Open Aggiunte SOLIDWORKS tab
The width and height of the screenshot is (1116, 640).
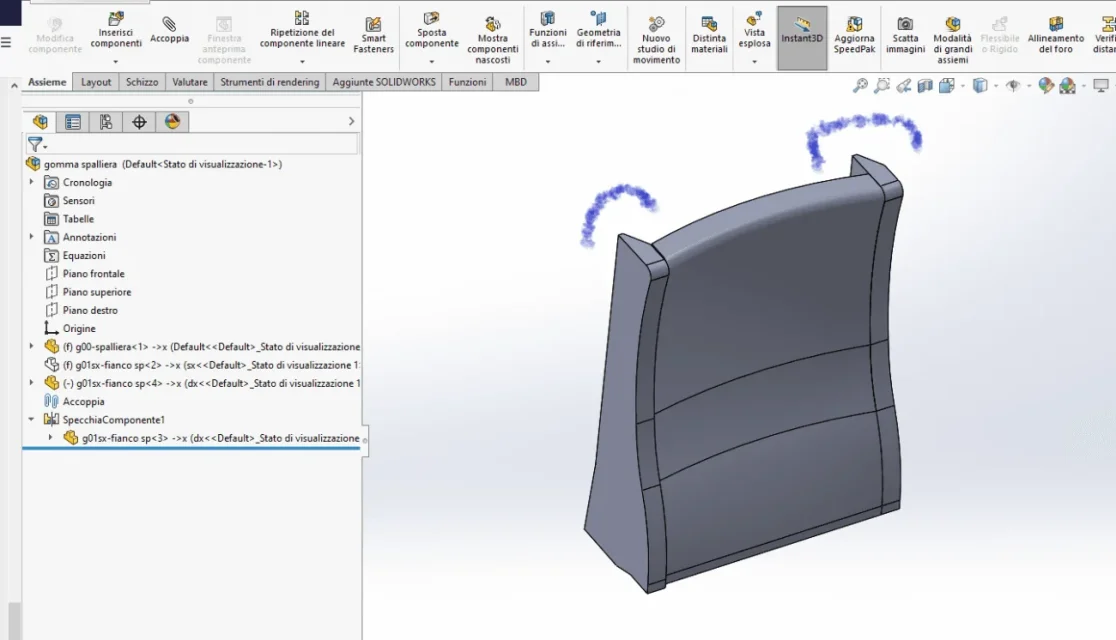coord(384,82)
